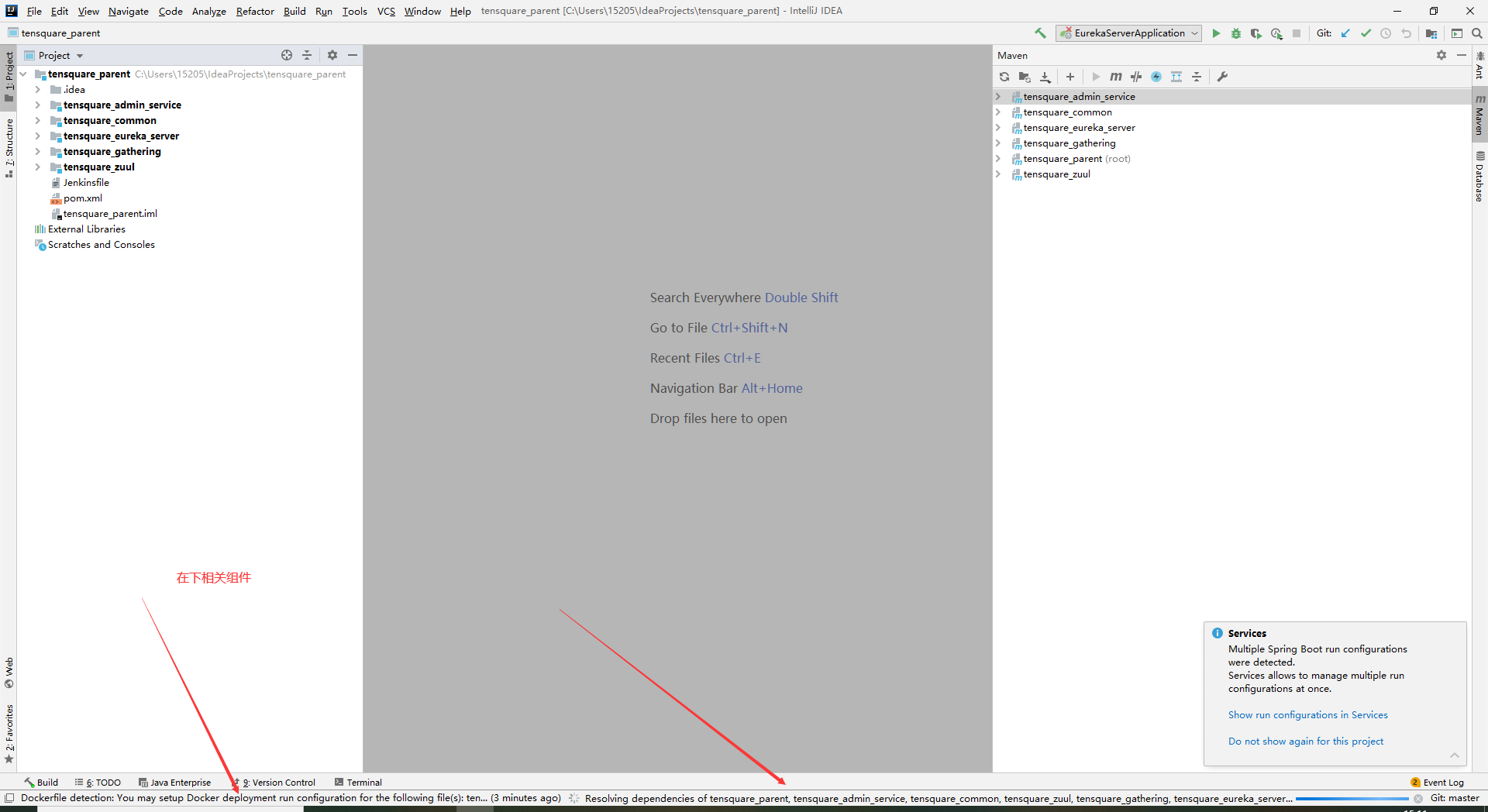Toggle Skip Tests mode lightning icon
Image resolution: width=1488 pixels, height=812 pixels.
[x=1156, y=77]
